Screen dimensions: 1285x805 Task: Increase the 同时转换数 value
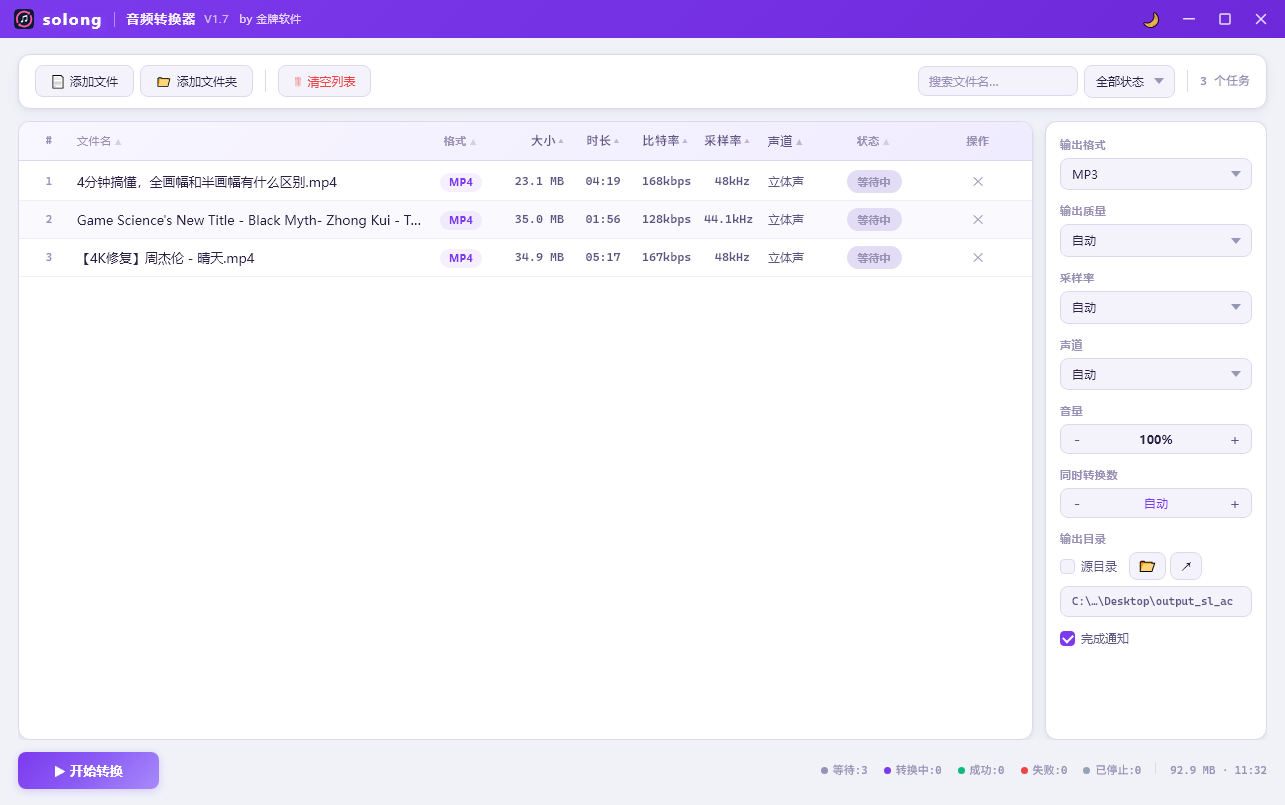[x=1234, y=504]
